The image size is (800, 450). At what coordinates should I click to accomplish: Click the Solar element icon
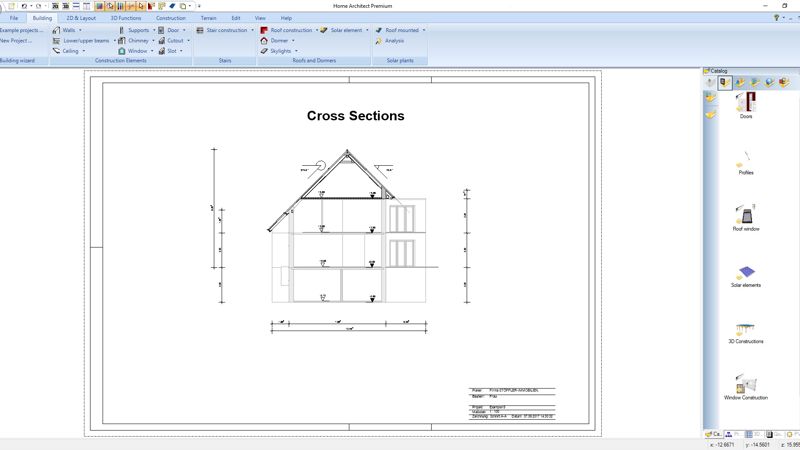click(323, 30)
